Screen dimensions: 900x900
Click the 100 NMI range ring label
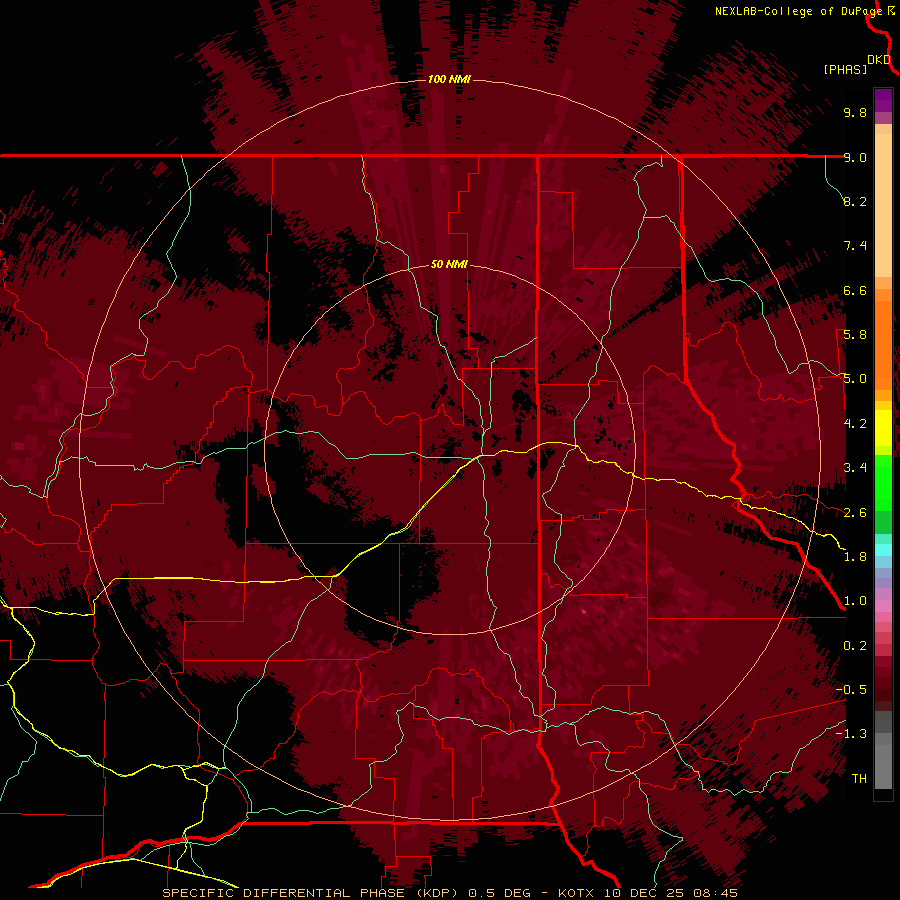click(x=449, y=79)
